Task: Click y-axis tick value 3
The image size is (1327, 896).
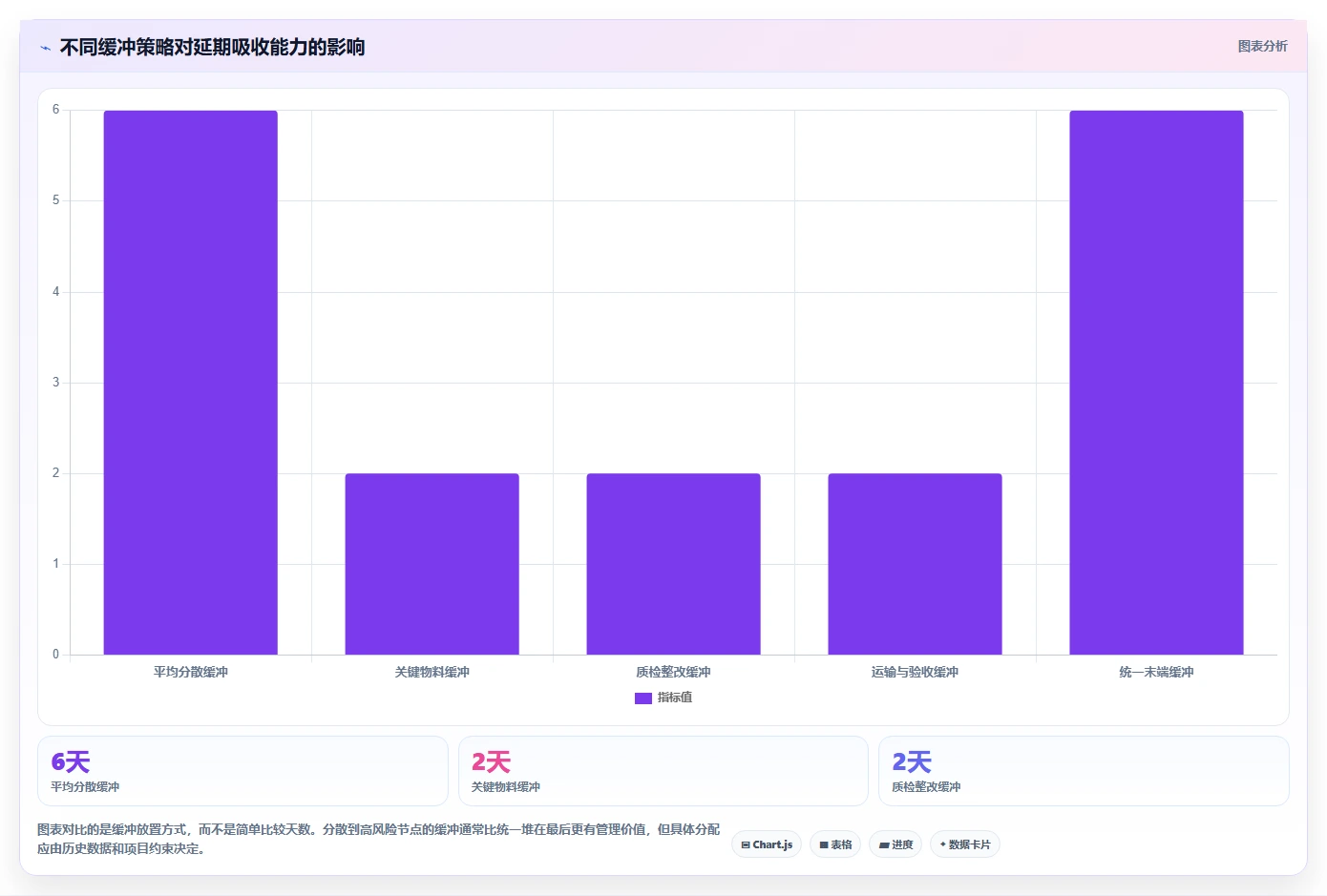Action: coord(55,383)
